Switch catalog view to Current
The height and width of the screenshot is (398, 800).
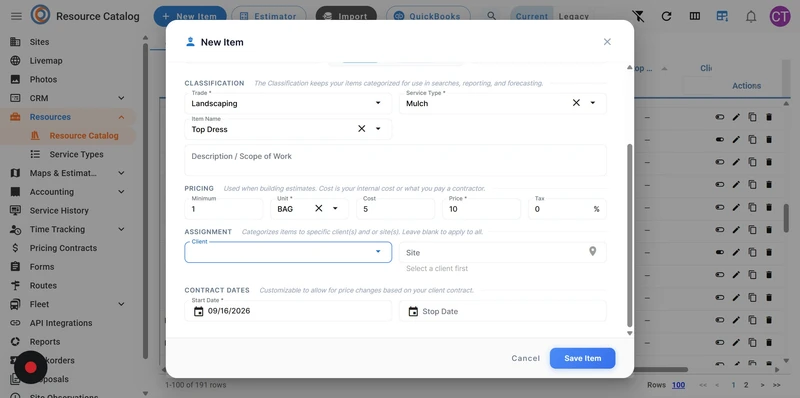click(x=532, y=16)
